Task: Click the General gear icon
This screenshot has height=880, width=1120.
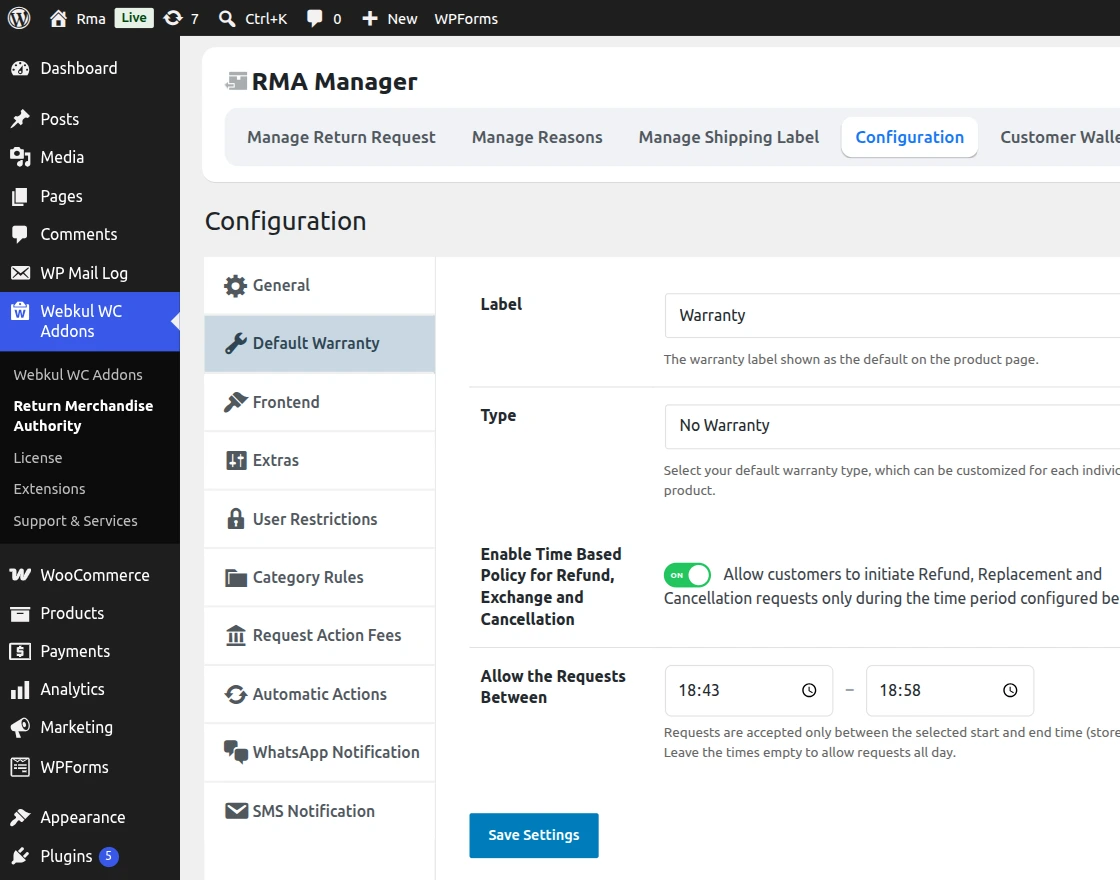Action: coord(235,286)
